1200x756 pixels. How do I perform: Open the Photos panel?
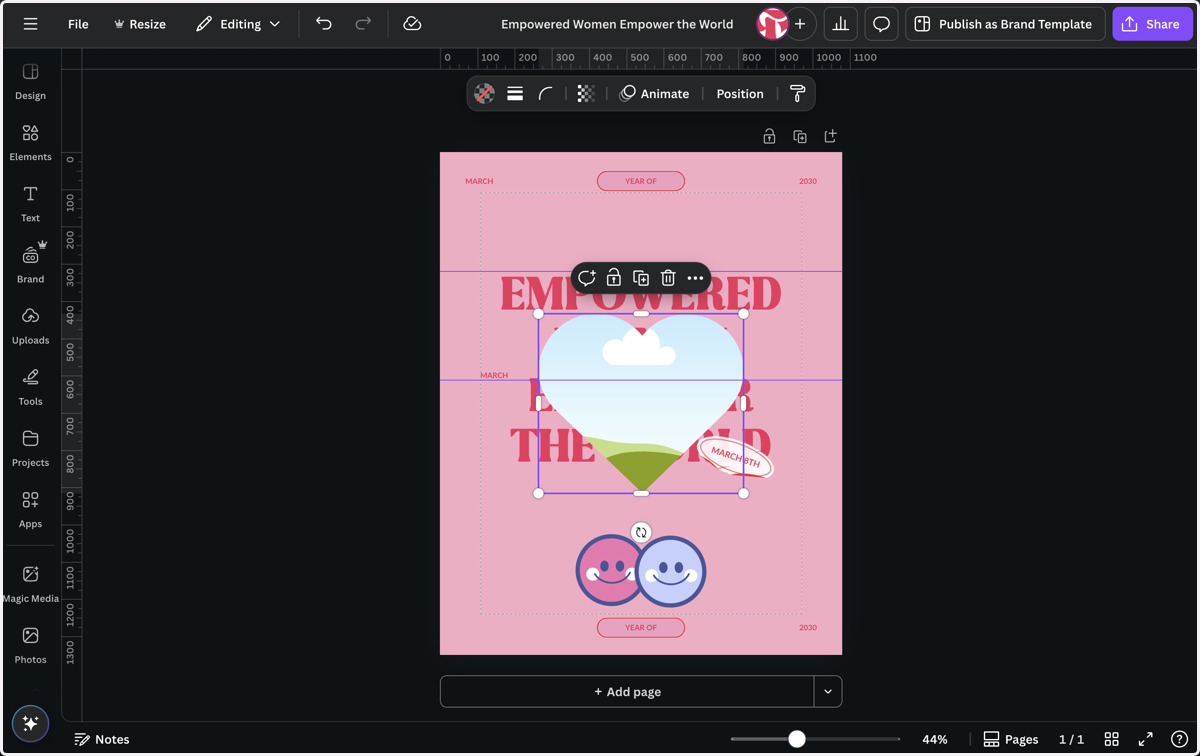(x=30, y=644)
